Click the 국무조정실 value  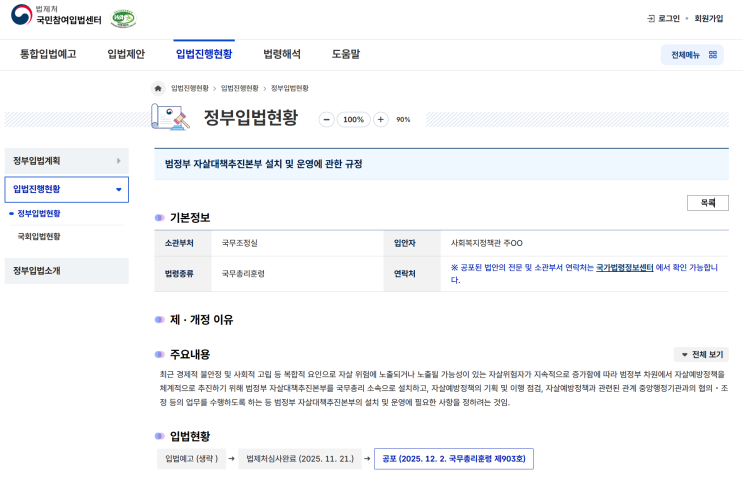click(239, 243)
